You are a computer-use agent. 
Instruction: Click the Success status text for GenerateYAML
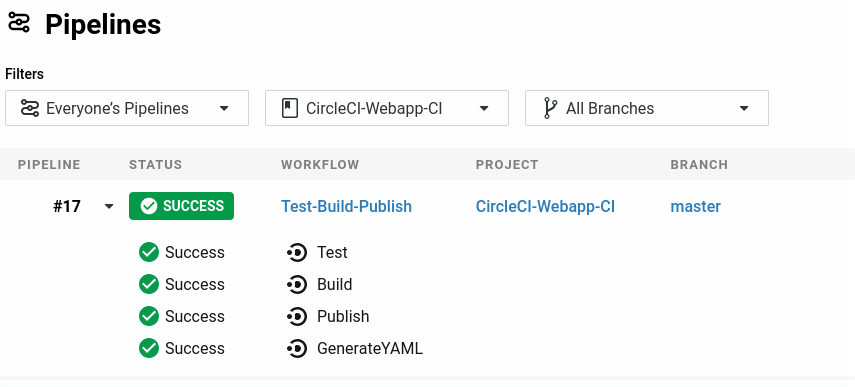pyautogui.click(x=195, y=348)
